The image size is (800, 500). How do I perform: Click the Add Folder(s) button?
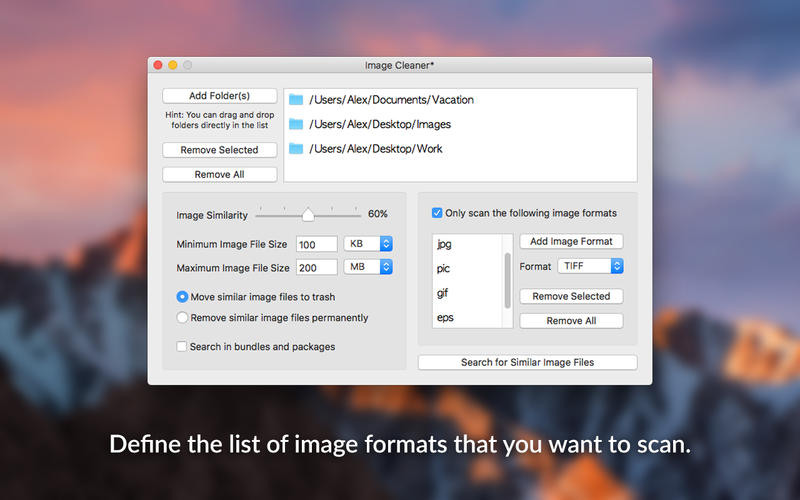tap(219, 96)
